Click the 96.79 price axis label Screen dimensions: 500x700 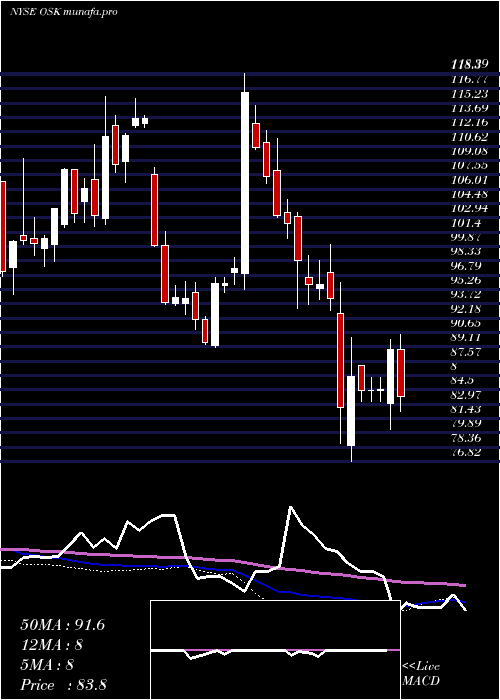pyautogui.click(x=466, y=266)
